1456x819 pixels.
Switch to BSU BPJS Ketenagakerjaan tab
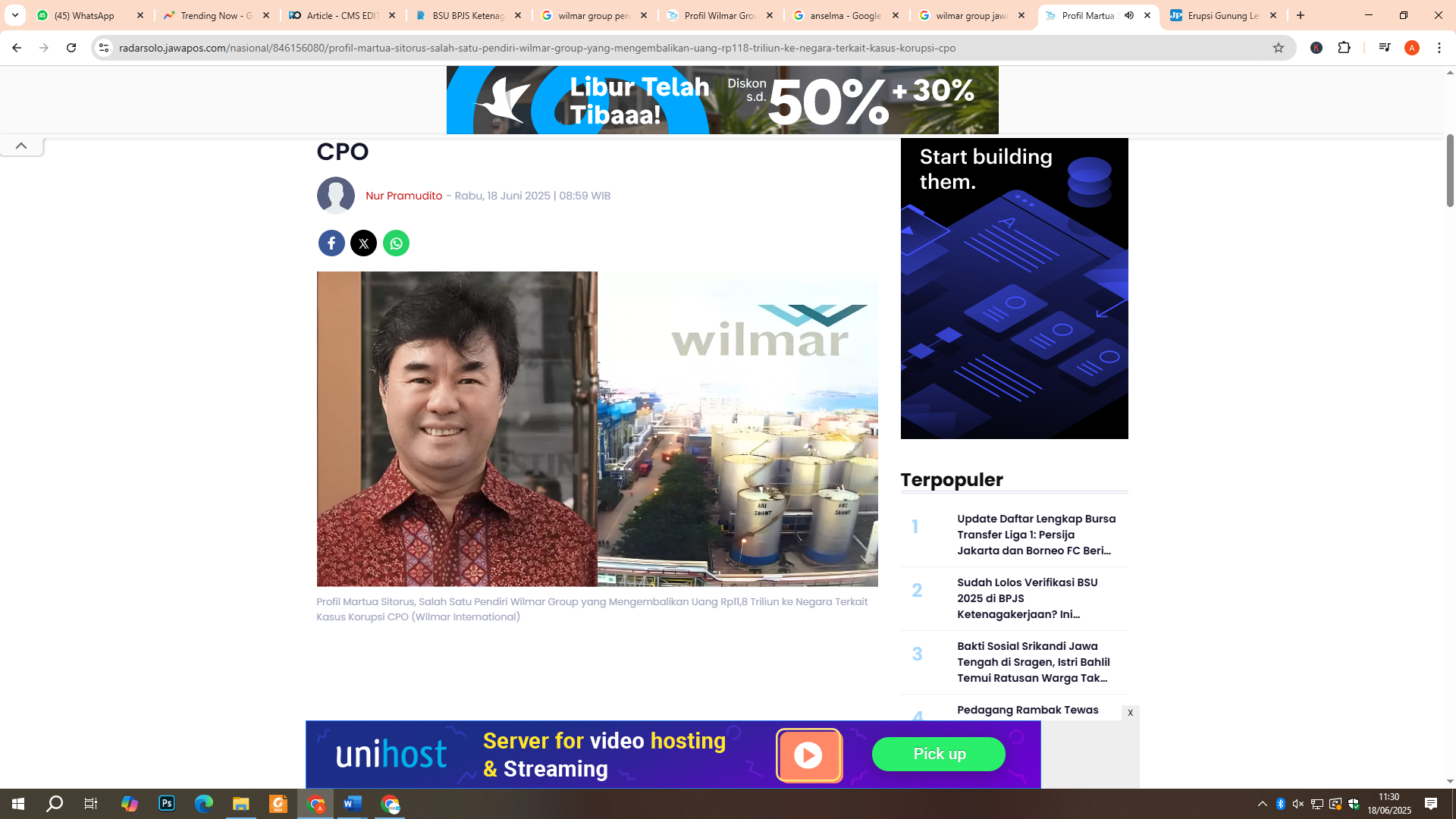coord(468,15)
